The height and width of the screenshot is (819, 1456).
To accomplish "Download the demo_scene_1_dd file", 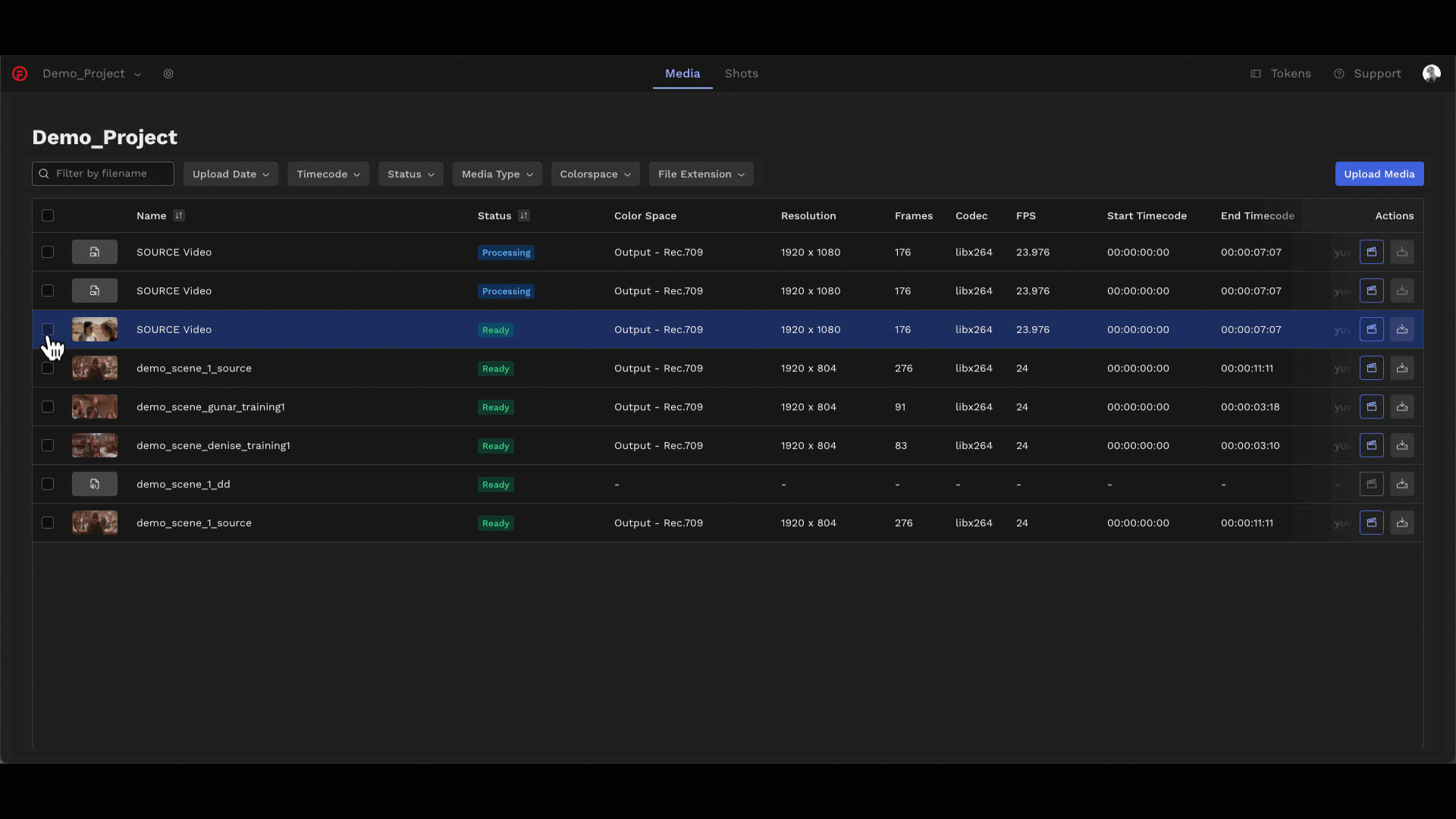I will pos(1401,484).
